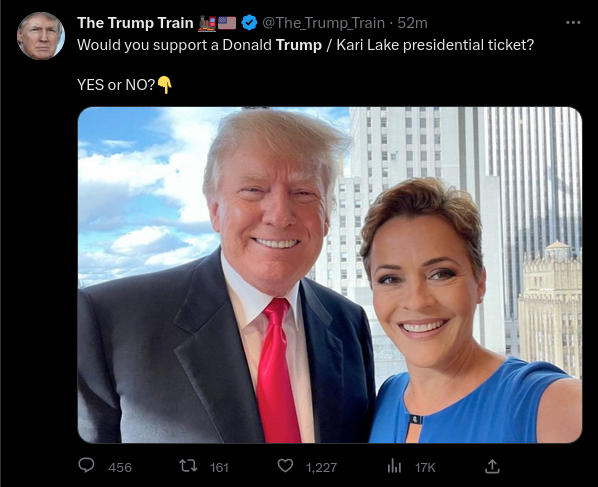Click the 1,227 likes count
The width and height of the screenshot is (598, 487).
322,468
